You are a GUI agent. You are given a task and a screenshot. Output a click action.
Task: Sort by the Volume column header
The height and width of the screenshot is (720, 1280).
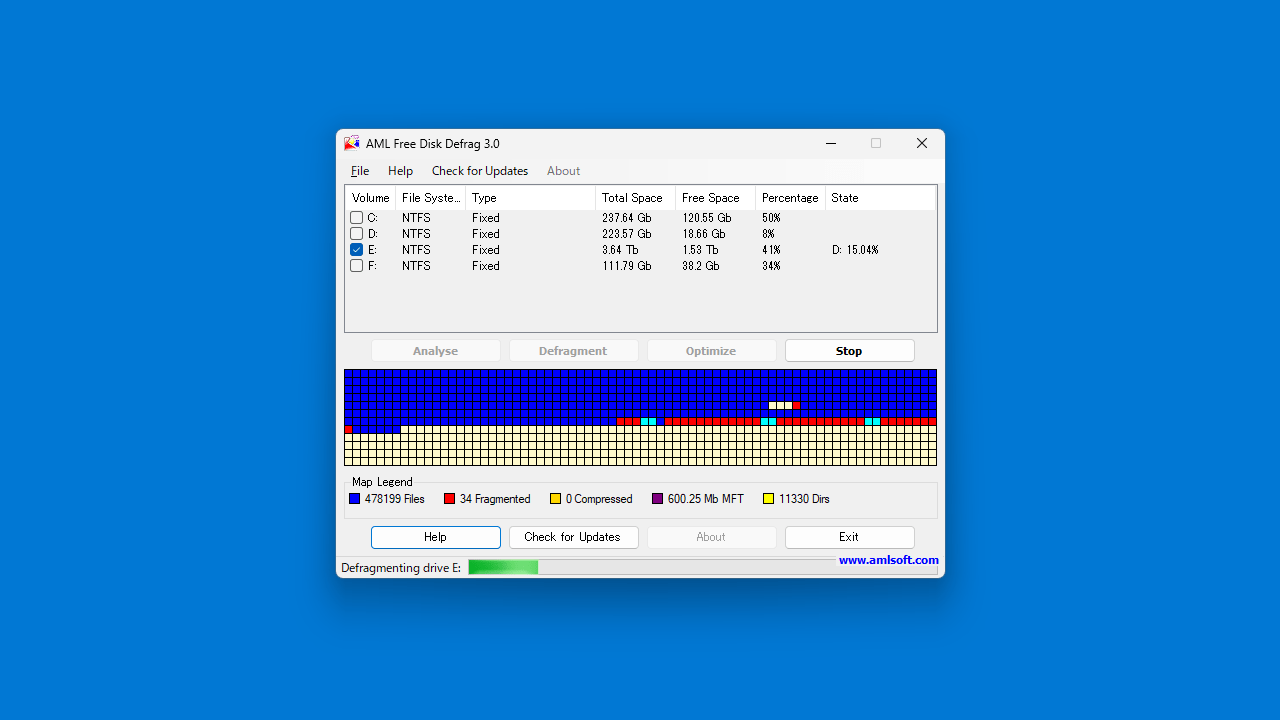click(x=370, y=198)
